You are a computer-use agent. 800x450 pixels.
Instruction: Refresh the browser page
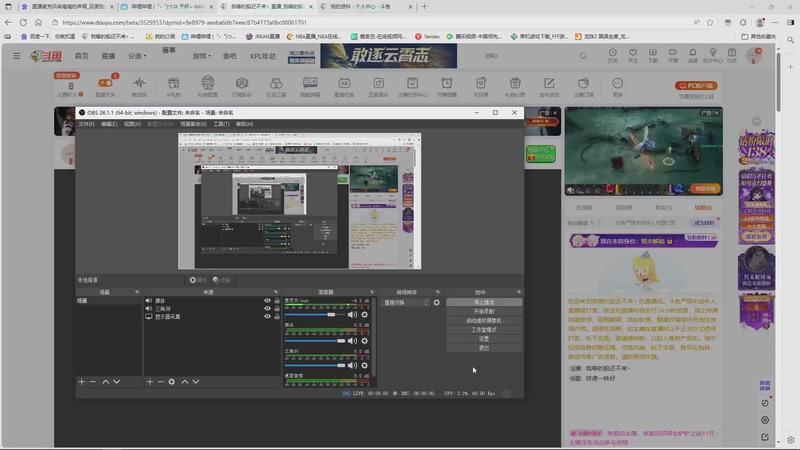coord(23,22)
